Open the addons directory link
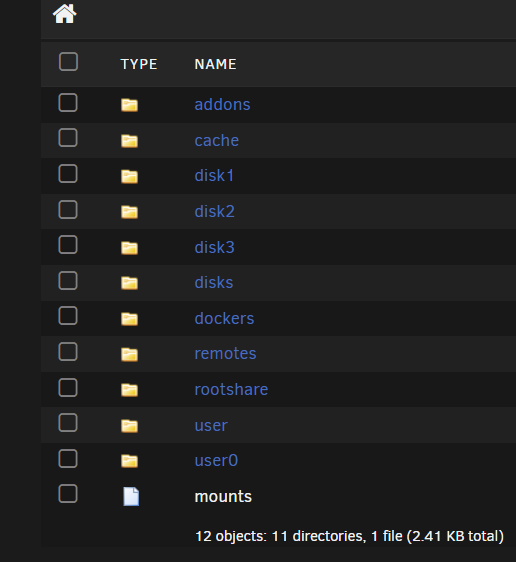 (x=222, y=105)
